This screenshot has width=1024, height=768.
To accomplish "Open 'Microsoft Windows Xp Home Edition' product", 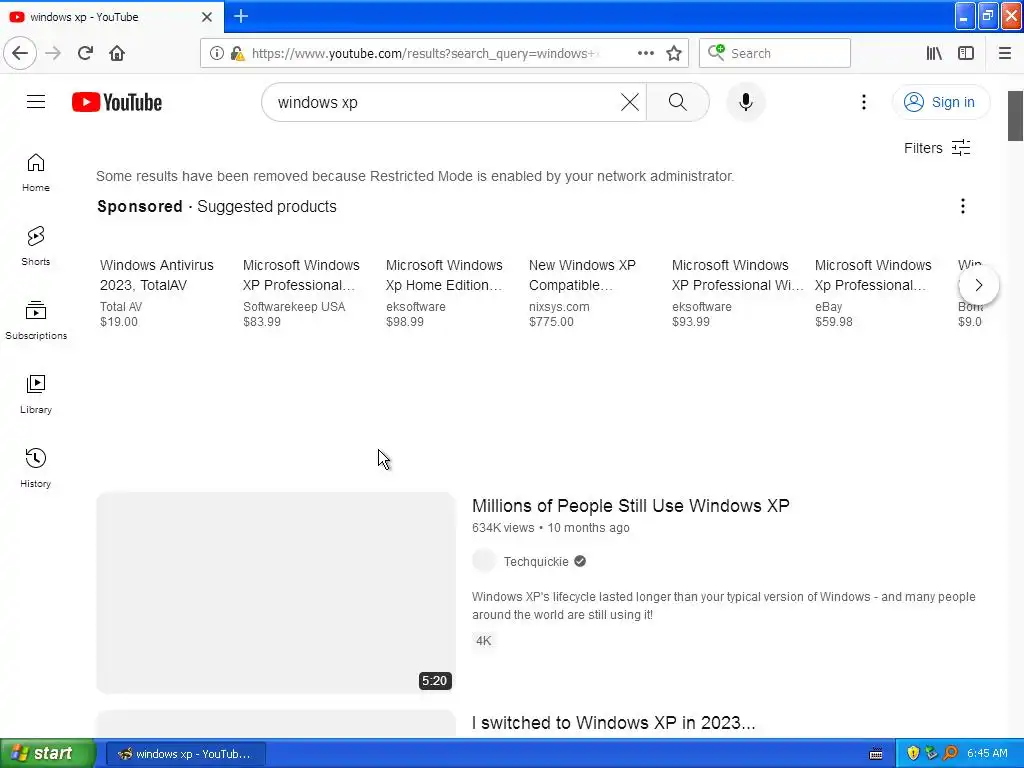I will click(x=444, y=293).
